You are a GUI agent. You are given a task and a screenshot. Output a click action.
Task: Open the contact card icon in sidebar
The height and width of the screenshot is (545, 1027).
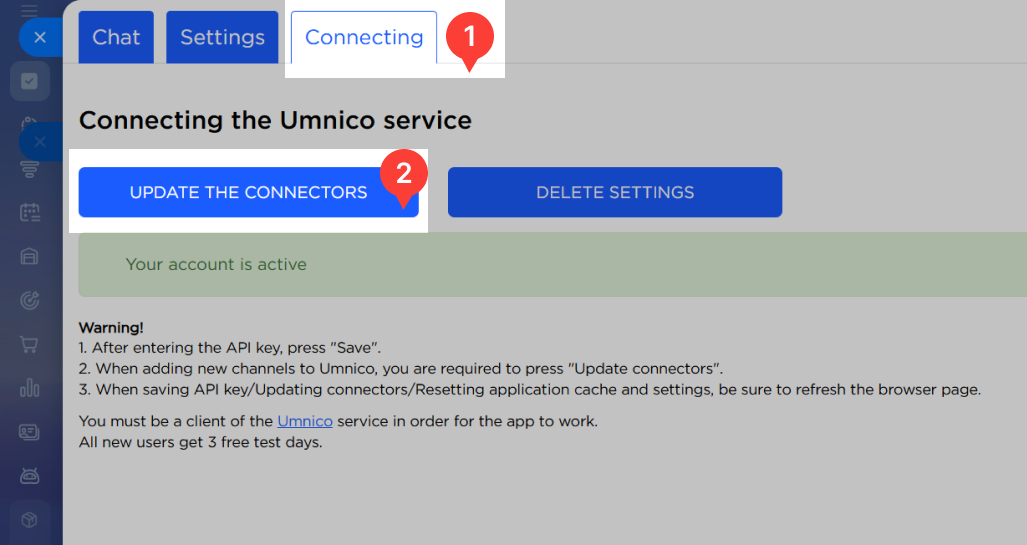[29, 432]
